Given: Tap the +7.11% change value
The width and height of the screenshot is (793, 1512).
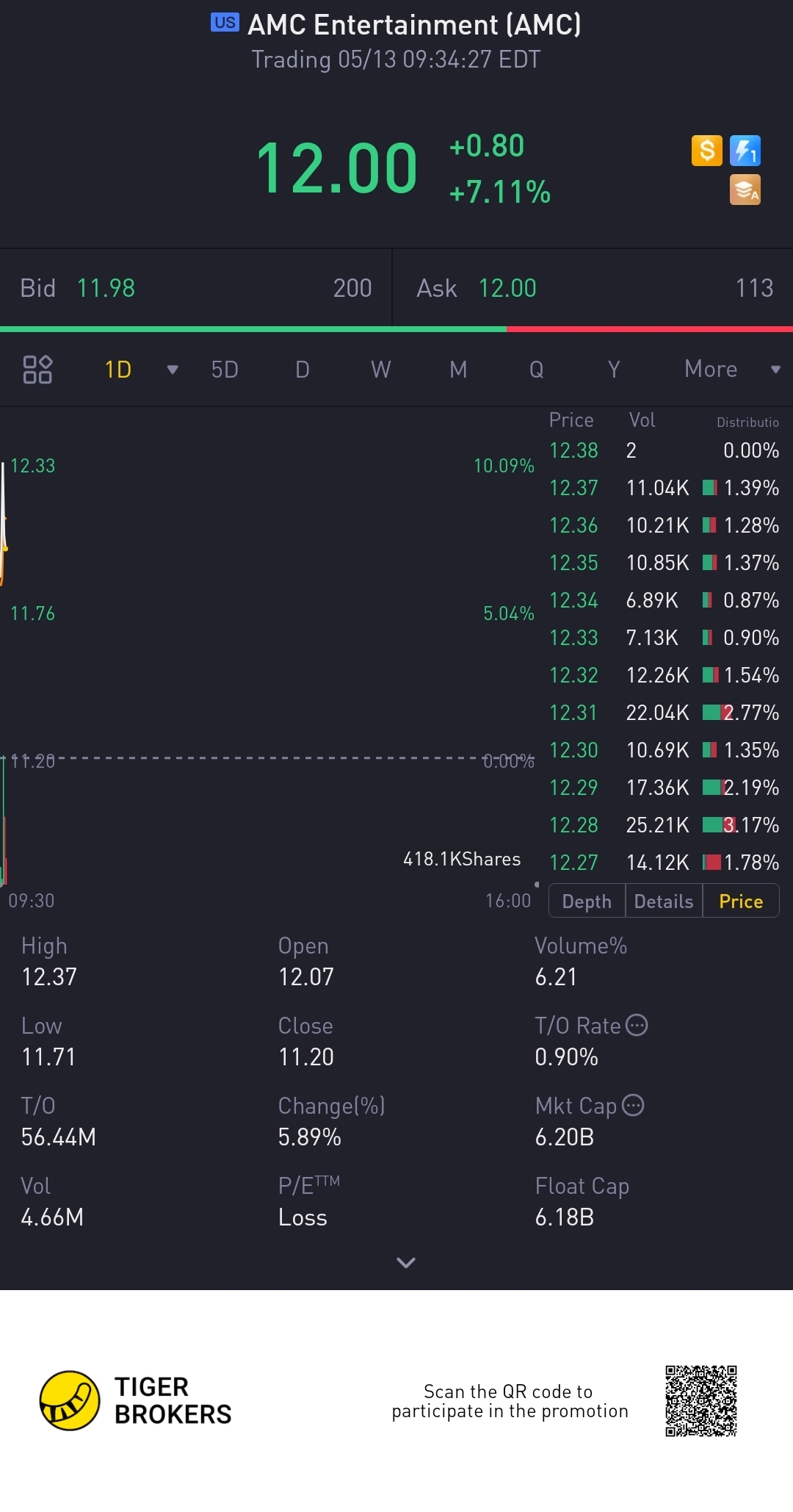Looking at the screenshot, I should (x=499, y=192).
